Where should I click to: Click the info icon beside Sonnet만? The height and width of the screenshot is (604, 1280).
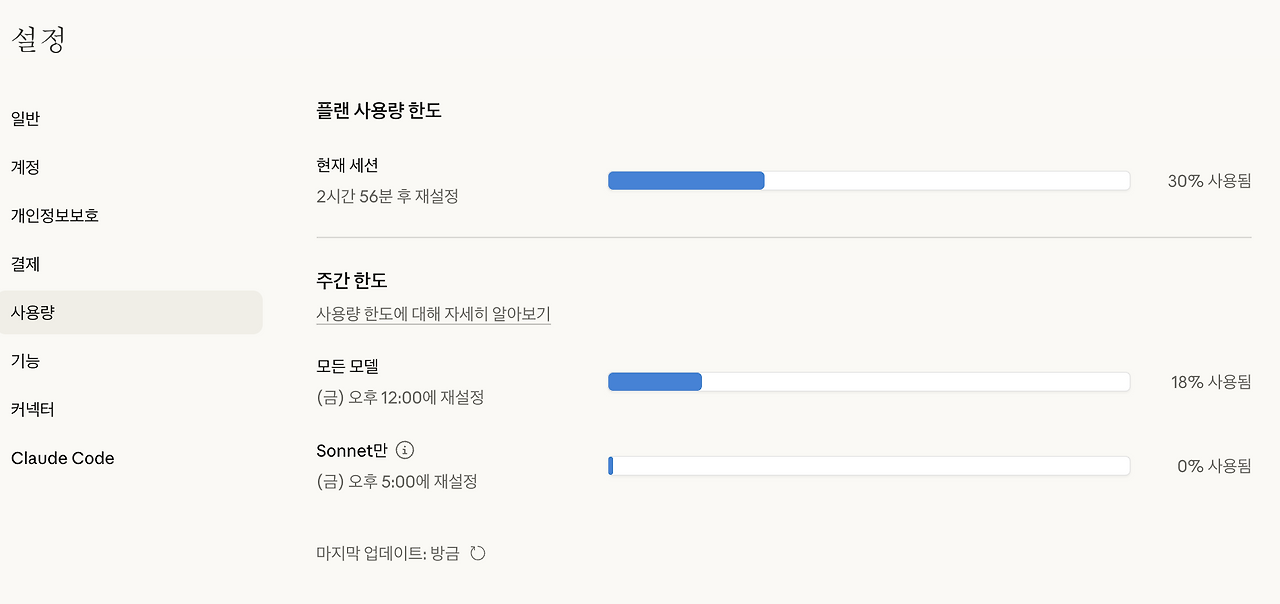405,450
